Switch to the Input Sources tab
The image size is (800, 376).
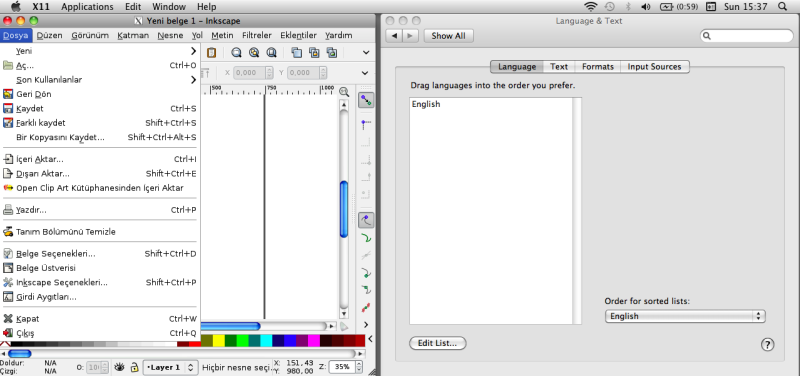tap(655, 66)
